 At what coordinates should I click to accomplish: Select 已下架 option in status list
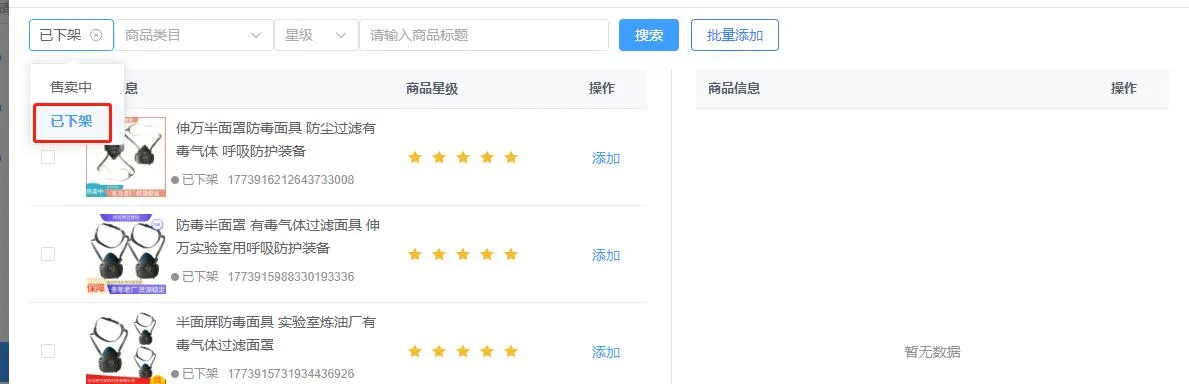click(71, 121)
